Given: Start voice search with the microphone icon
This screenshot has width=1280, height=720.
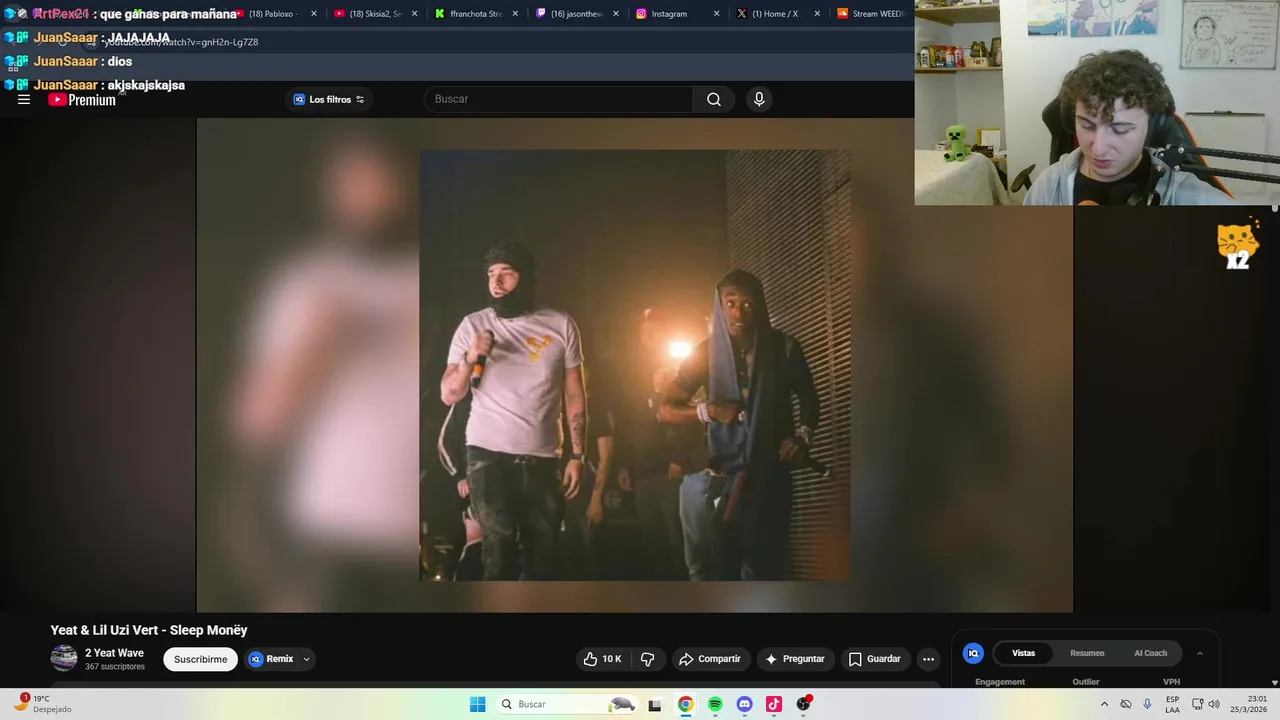Looking at the screenshot, I should pyautogui.click(x=759, y=99).
